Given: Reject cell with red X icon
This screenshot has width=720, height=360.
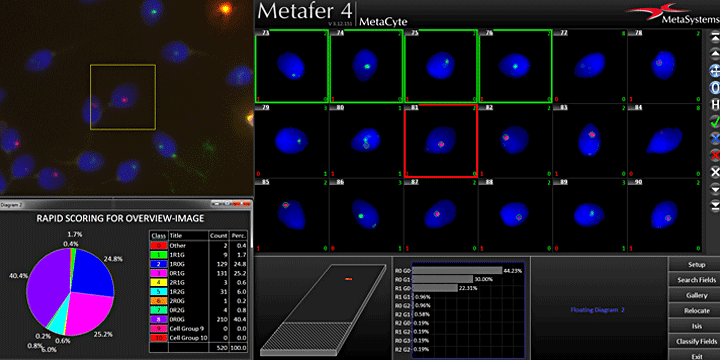Looking at the screenshot, I should tap(714, 155).
